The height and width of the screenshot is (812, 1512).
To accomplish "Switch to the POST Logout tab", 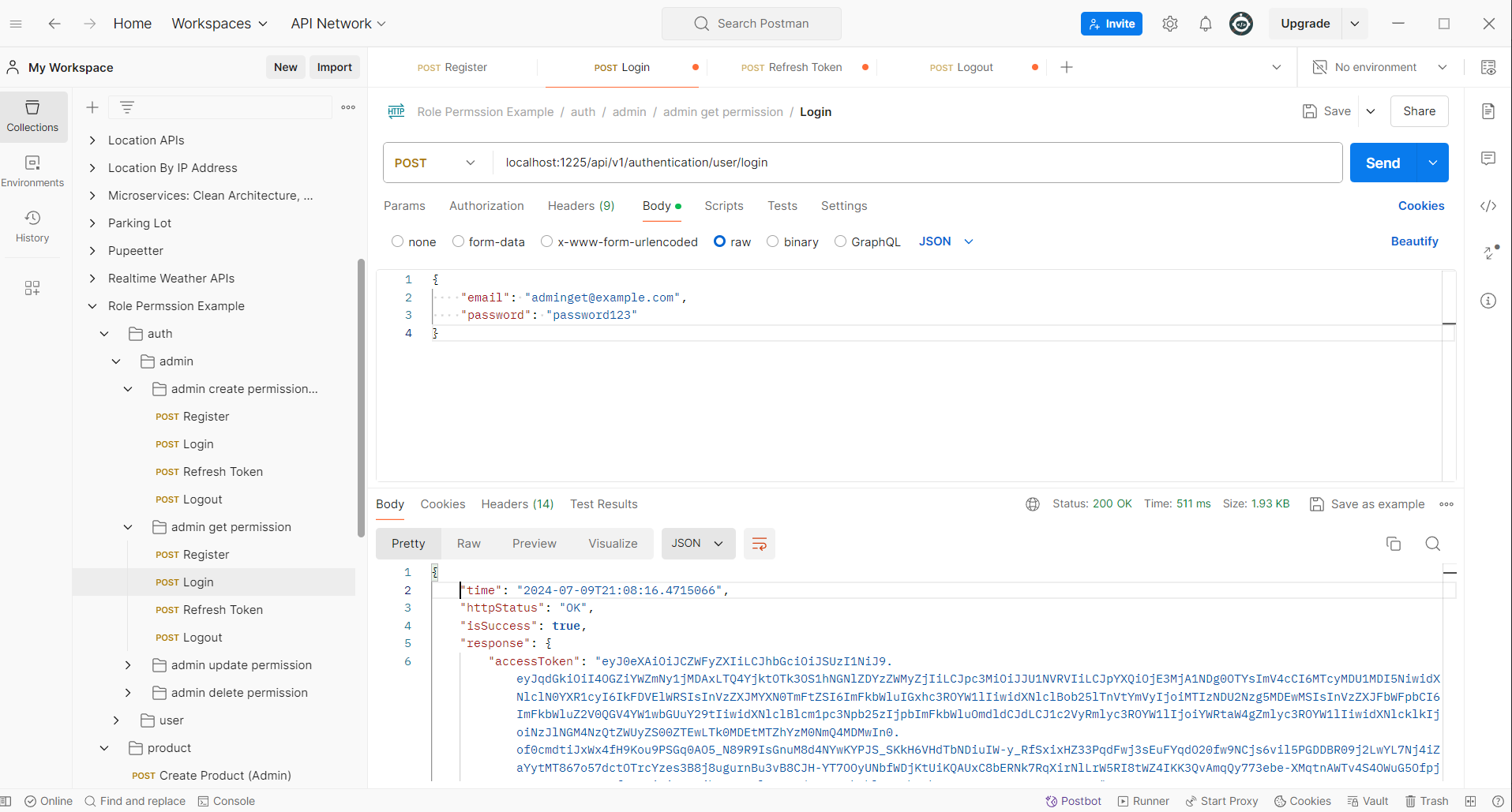I will [962, 67].
